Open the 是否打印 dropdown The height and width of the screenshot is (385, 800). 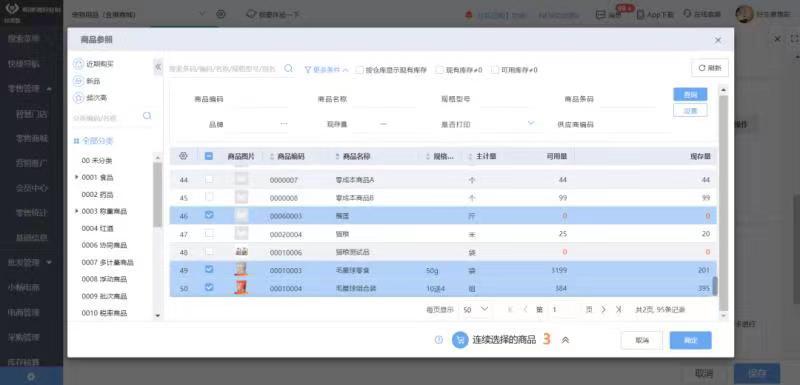pos(531,123)
